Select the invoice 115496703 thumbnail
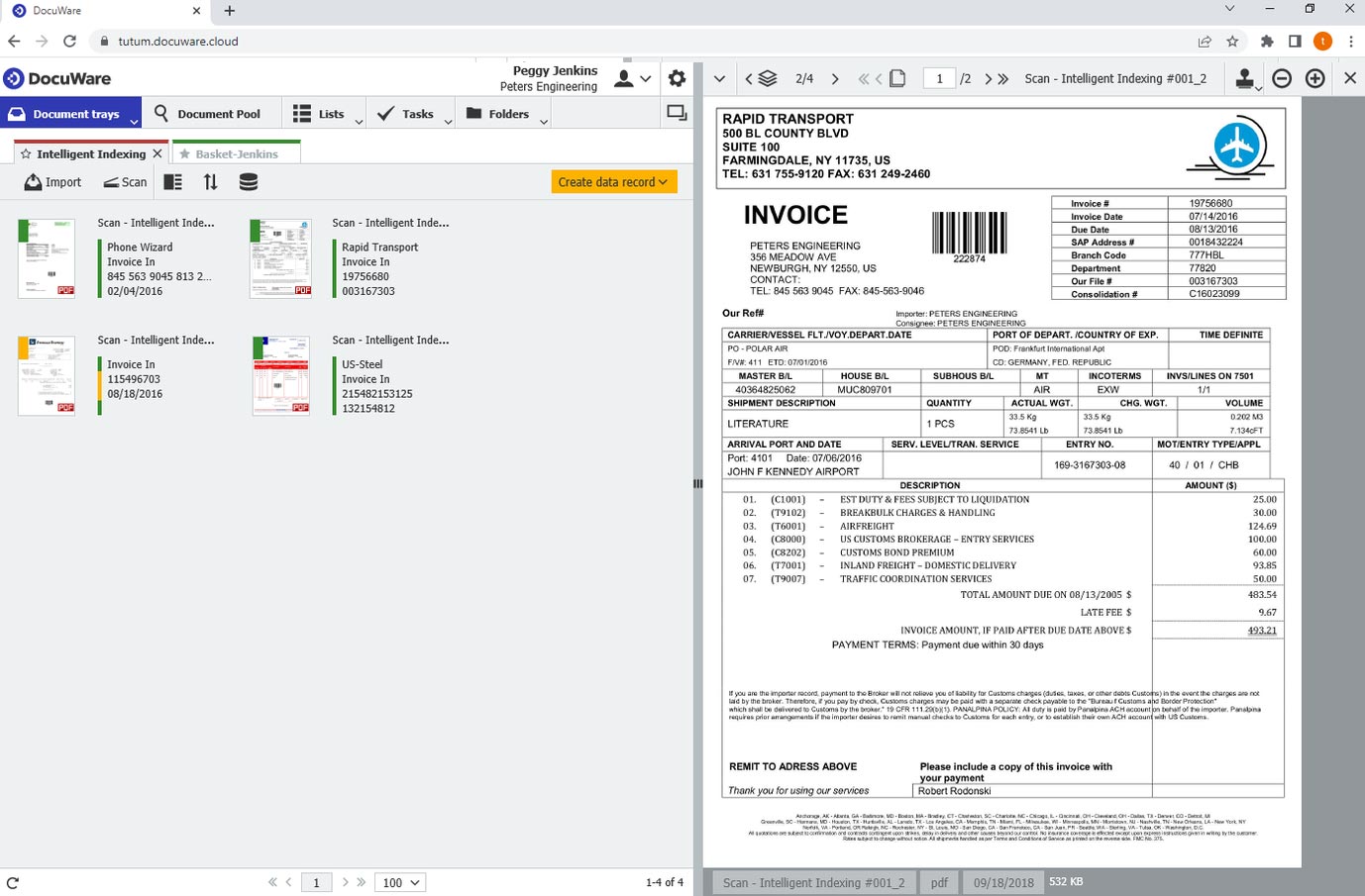The height and width of the screenshot is (896, 1365). pos(47,375)
